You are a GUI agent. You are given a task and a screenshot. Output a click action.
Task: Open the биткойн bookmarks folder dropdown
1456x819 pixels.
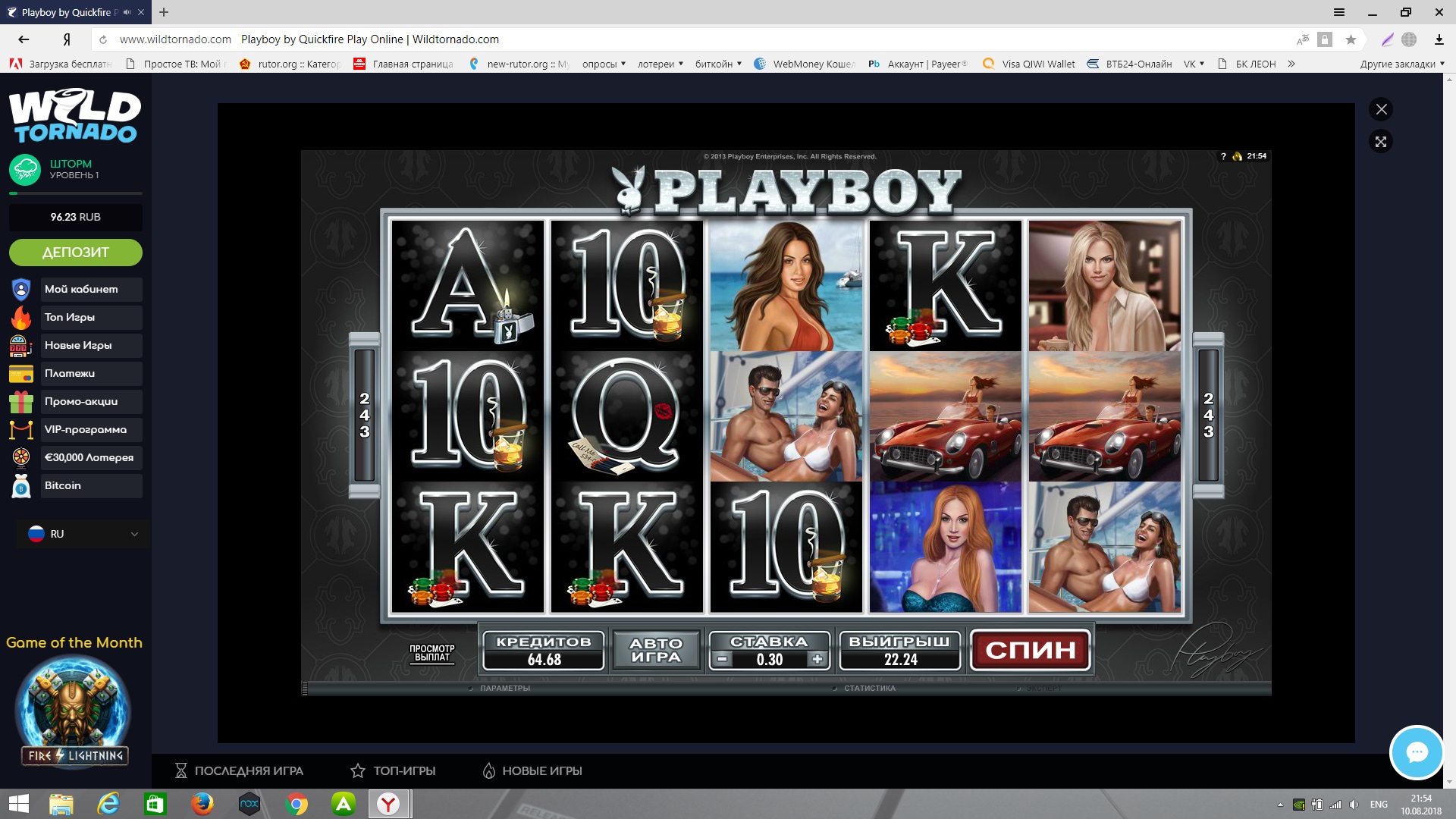pyautogui.click(x=718, y=64)
